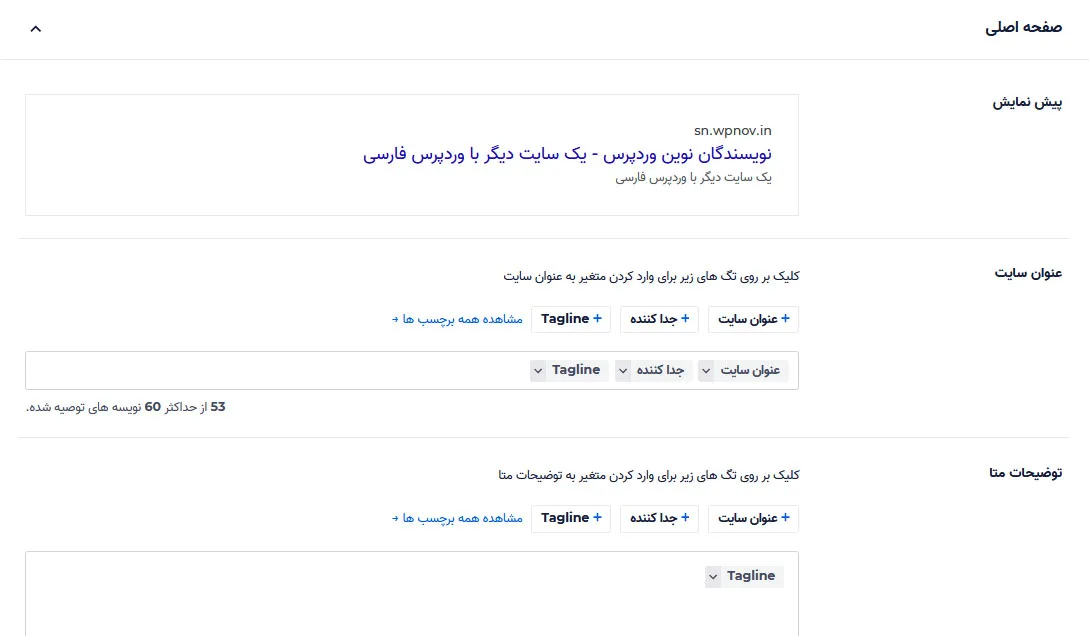The image size is (1089, 636).
Task: Click hint text ending به توضیحات متا
Action: tap(649, 476)
